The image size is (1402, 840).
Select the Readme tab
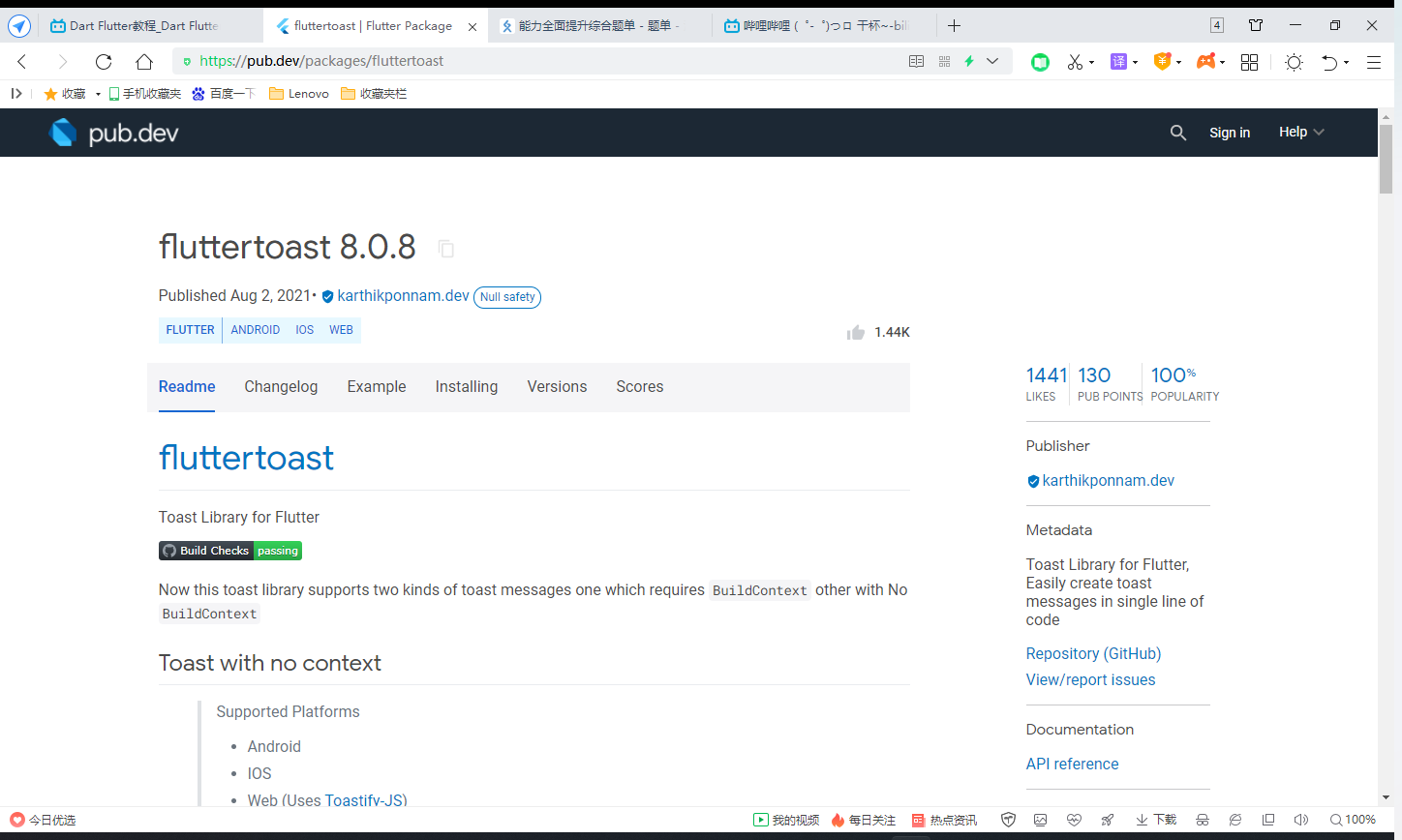pyautogui.click(x=187, y=386)
